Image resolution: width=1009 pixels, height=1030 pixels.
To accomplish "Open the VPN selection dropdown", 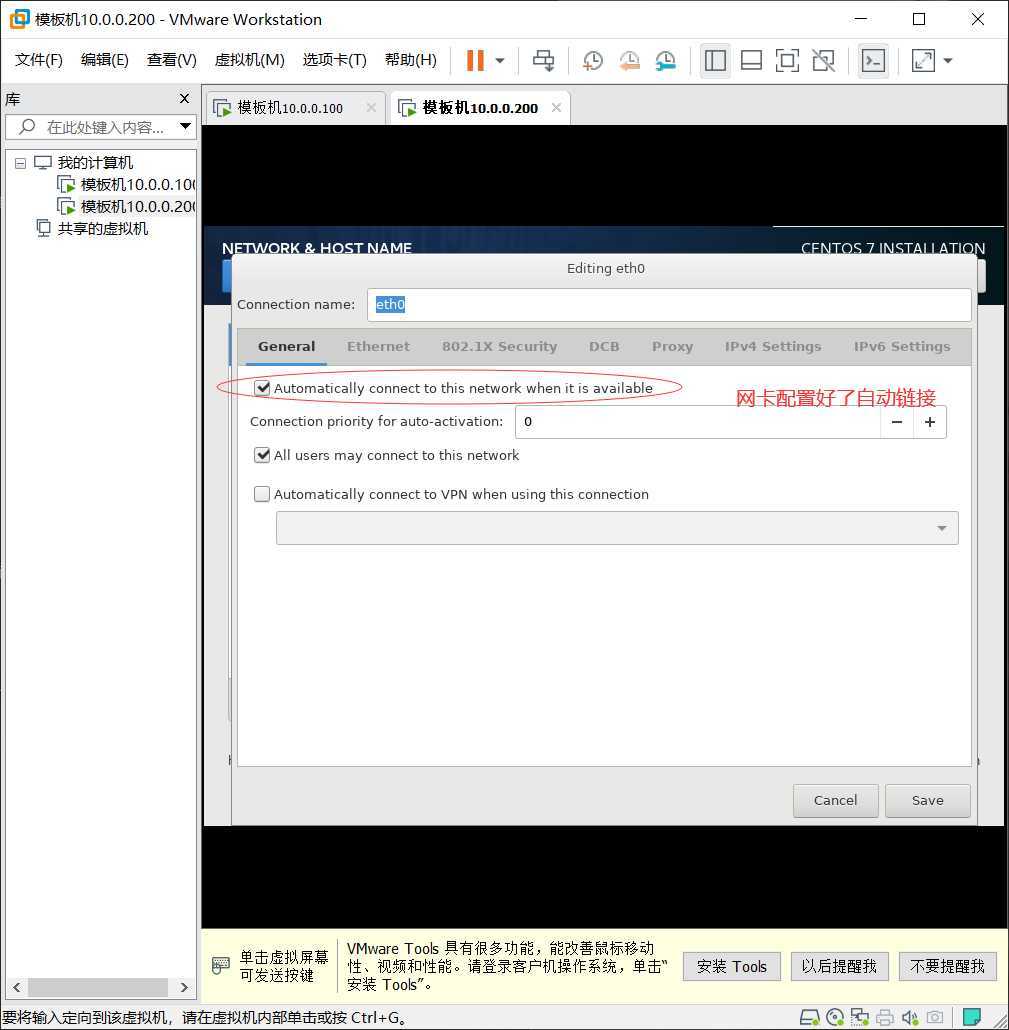I will tap(617, 528).
